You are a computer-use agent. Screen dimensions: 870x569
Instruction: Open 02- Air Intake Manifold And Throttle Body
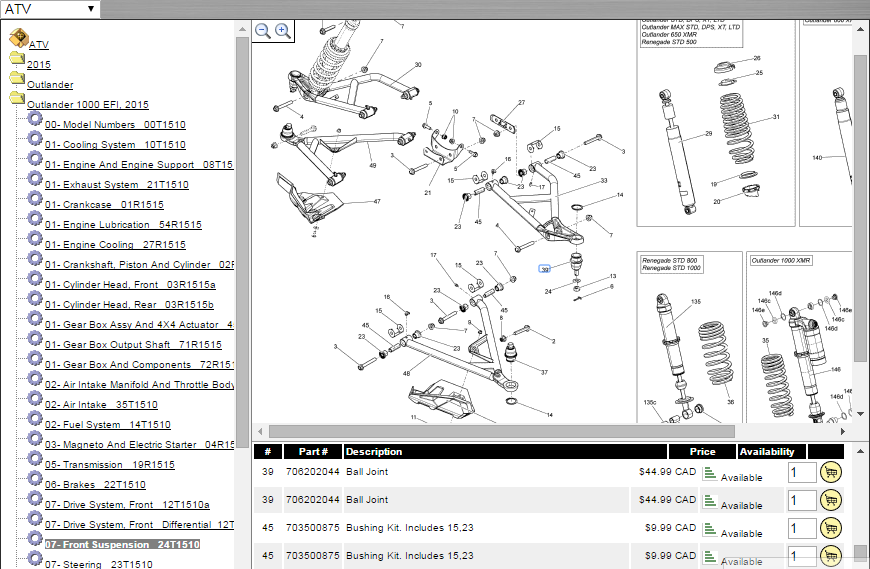point(139,384)
